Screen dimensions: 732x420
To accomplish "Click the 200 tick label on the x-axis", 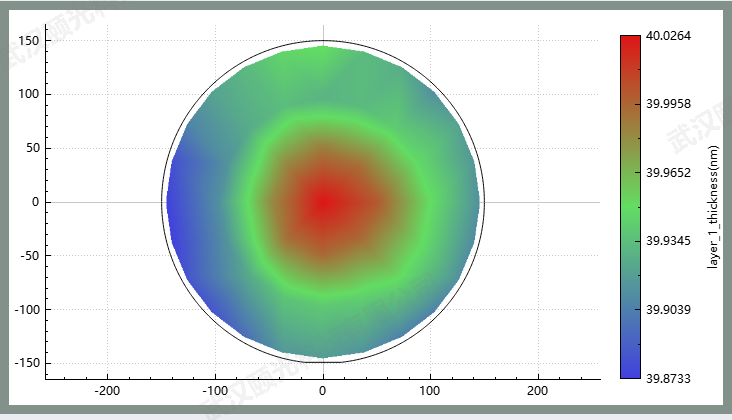I will click(537, 390).
